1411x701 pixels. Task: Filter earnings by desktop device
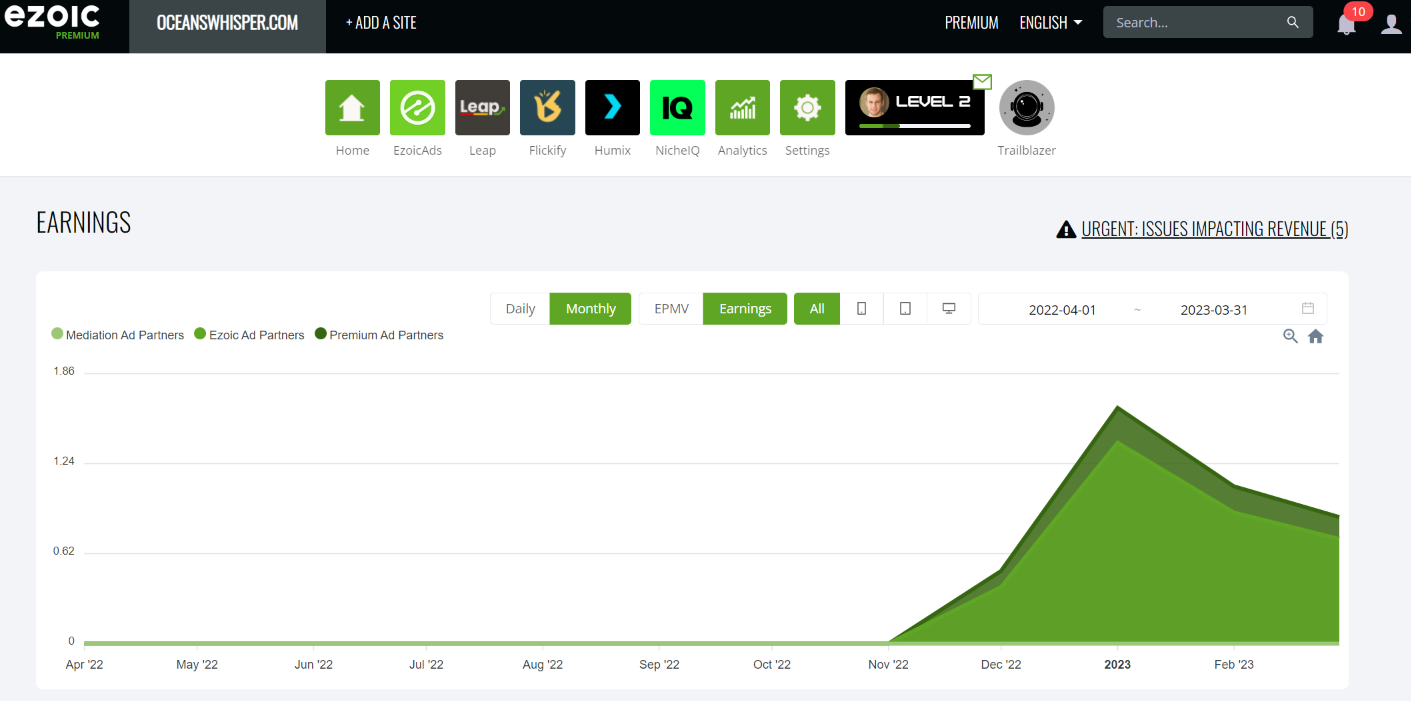(949, 309)
